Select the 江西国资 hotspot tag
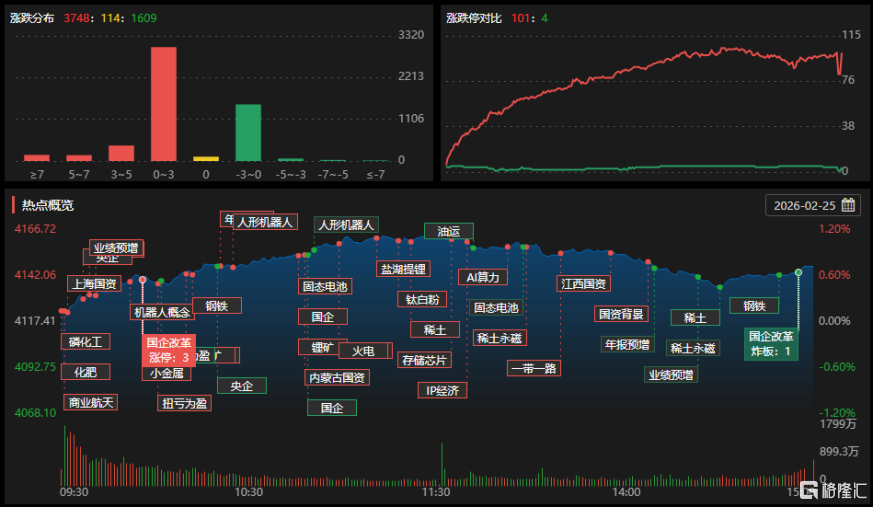874x507 pixels. pyautogui.click(x=584, y=284)
